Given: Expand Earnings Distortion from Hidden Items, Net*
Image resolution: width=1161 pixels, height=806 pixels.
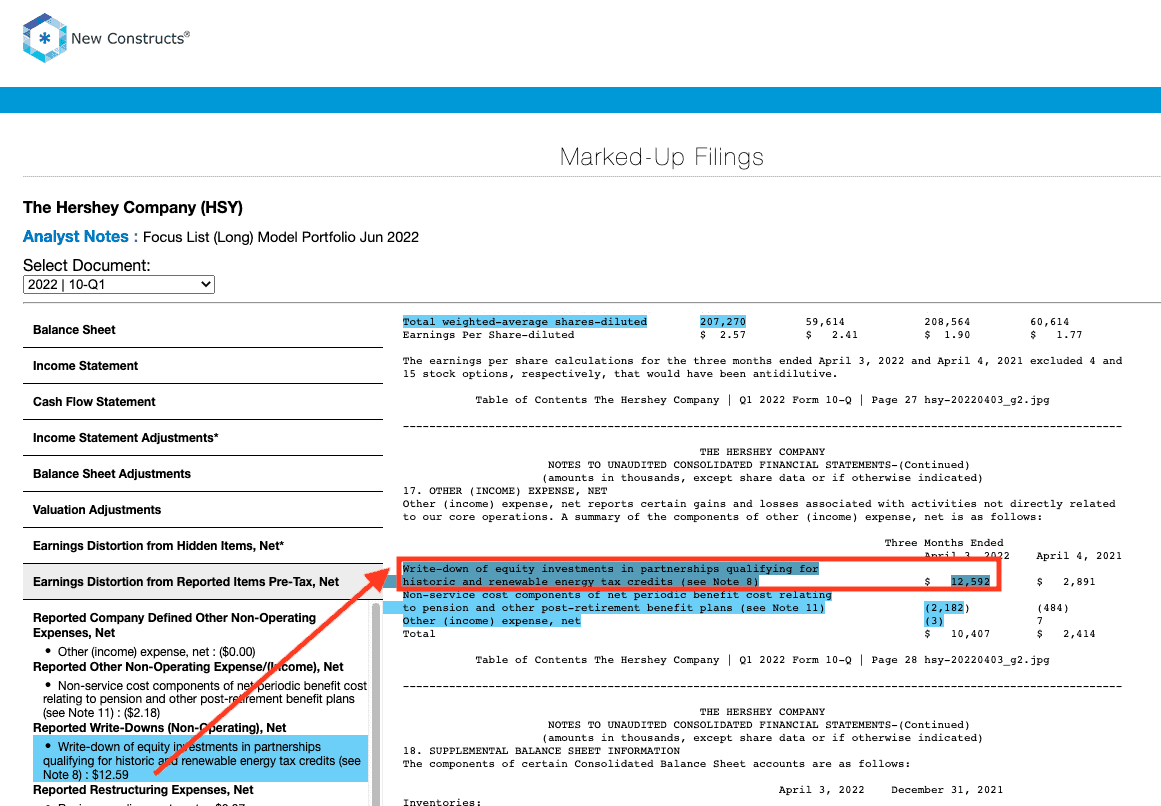Looking at the screenshot, I should 203,546.
